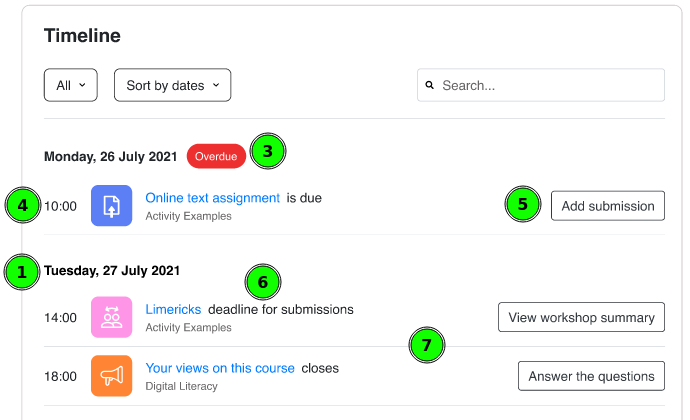This screenshot has height=420, width=690.
Task: Open the All filter dropdown
Action: coord(71,85)
